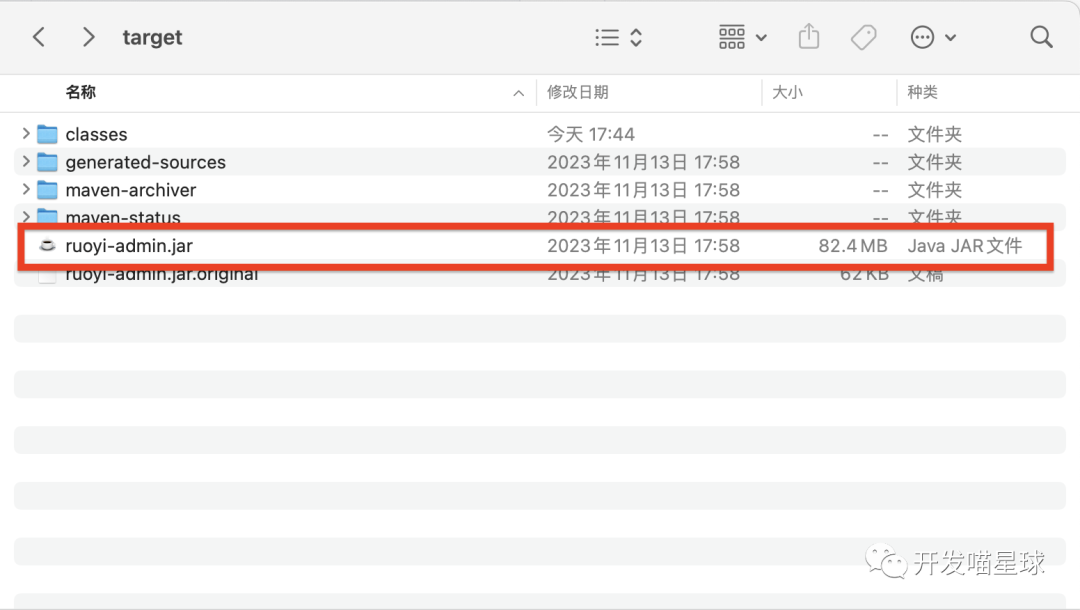The image size is (1080, 610).
Task: Select the generated-sources row name
Action: coord(145,162)
